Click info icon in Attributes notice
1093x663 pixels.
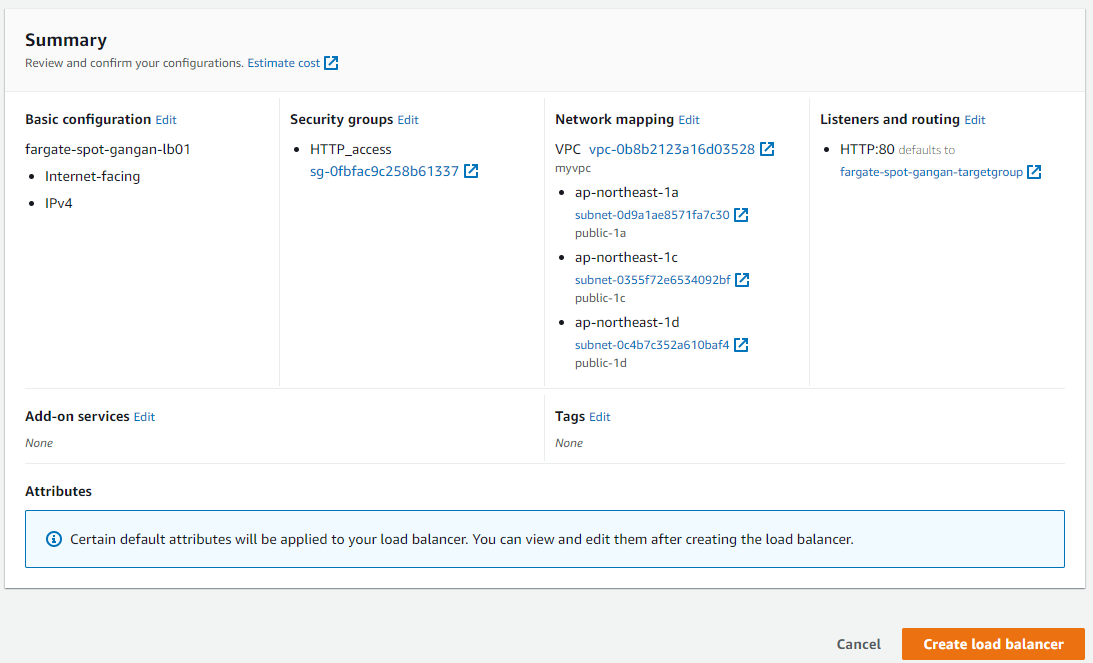pyautogui.click(x=55, y=539)
